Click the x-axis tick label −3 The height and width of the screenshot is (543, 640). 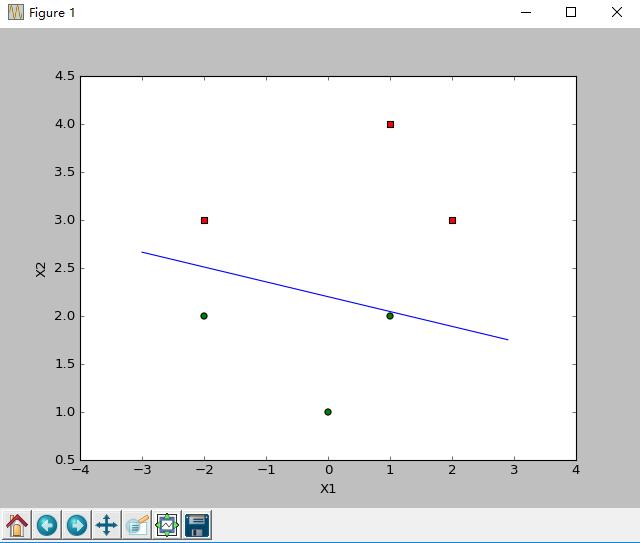pos(142,470)
